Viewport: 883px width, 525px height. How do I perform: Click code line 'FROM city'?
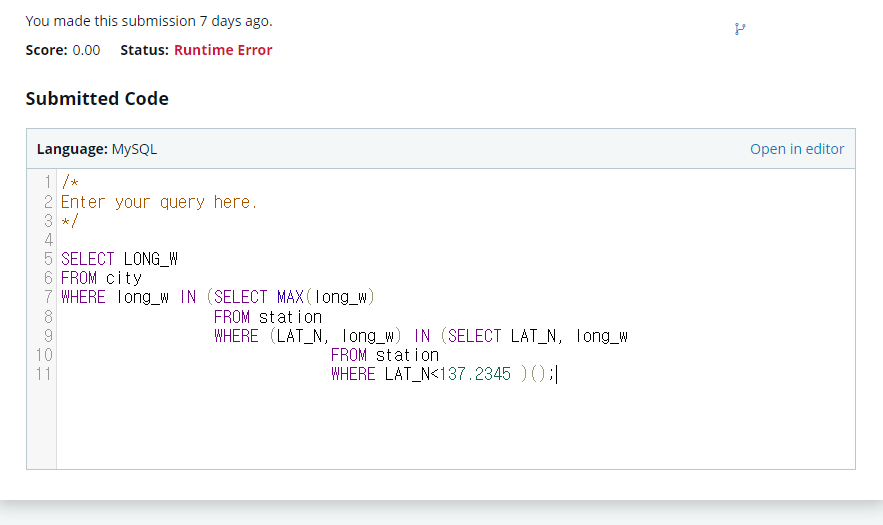click(x=101, y=278)
